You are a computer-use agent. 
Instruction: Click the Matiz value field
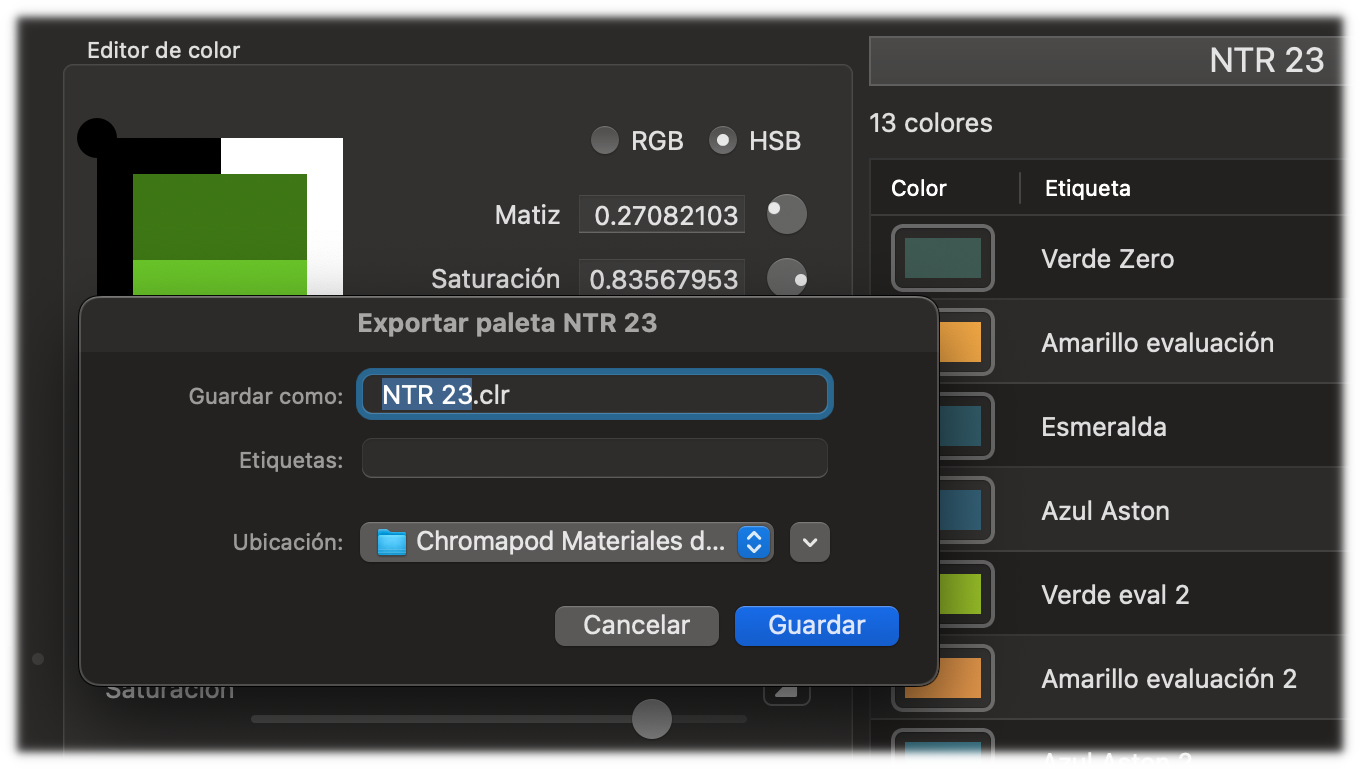[x=662, y=215]
